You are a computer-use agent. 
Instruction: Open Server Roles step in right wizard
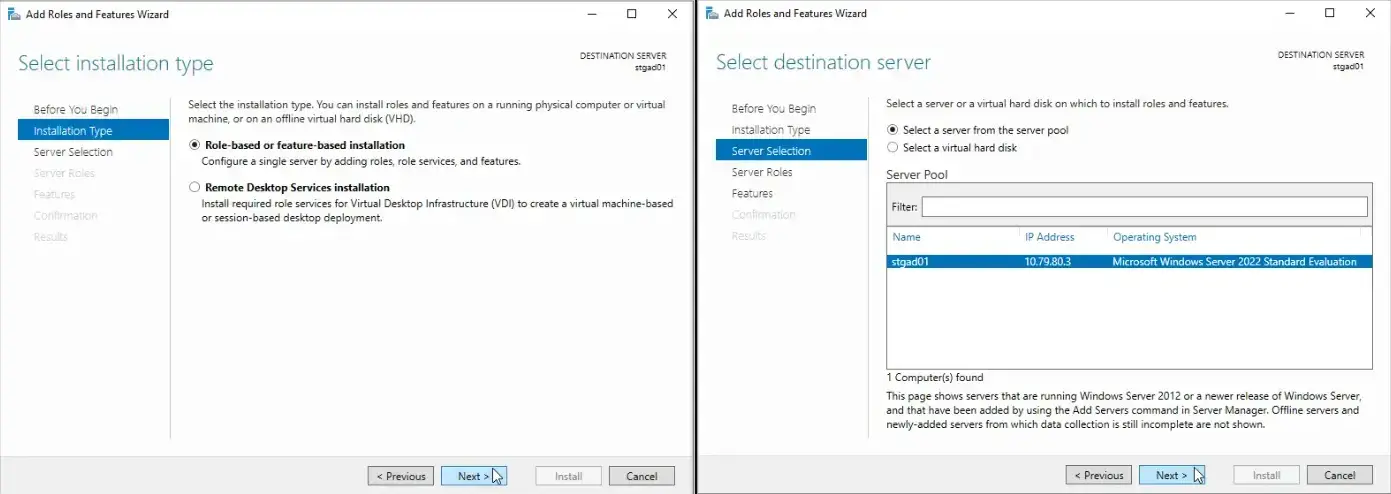pos(762,172)
